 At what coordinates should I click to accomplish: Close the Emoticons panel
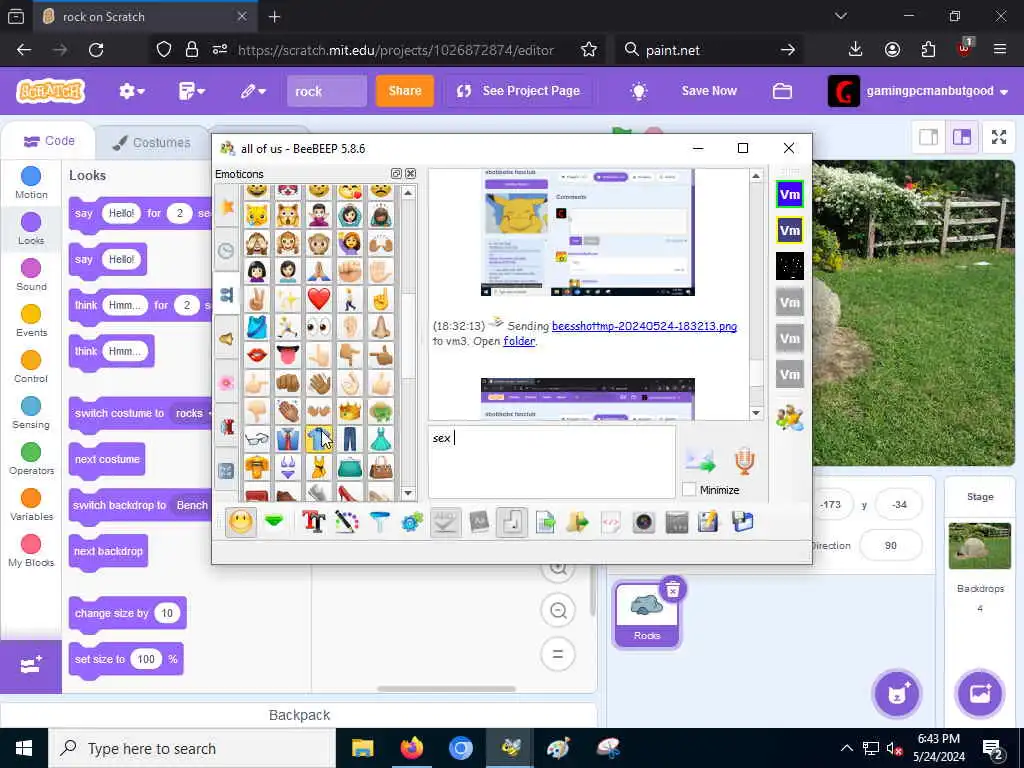tap(410, 174)
